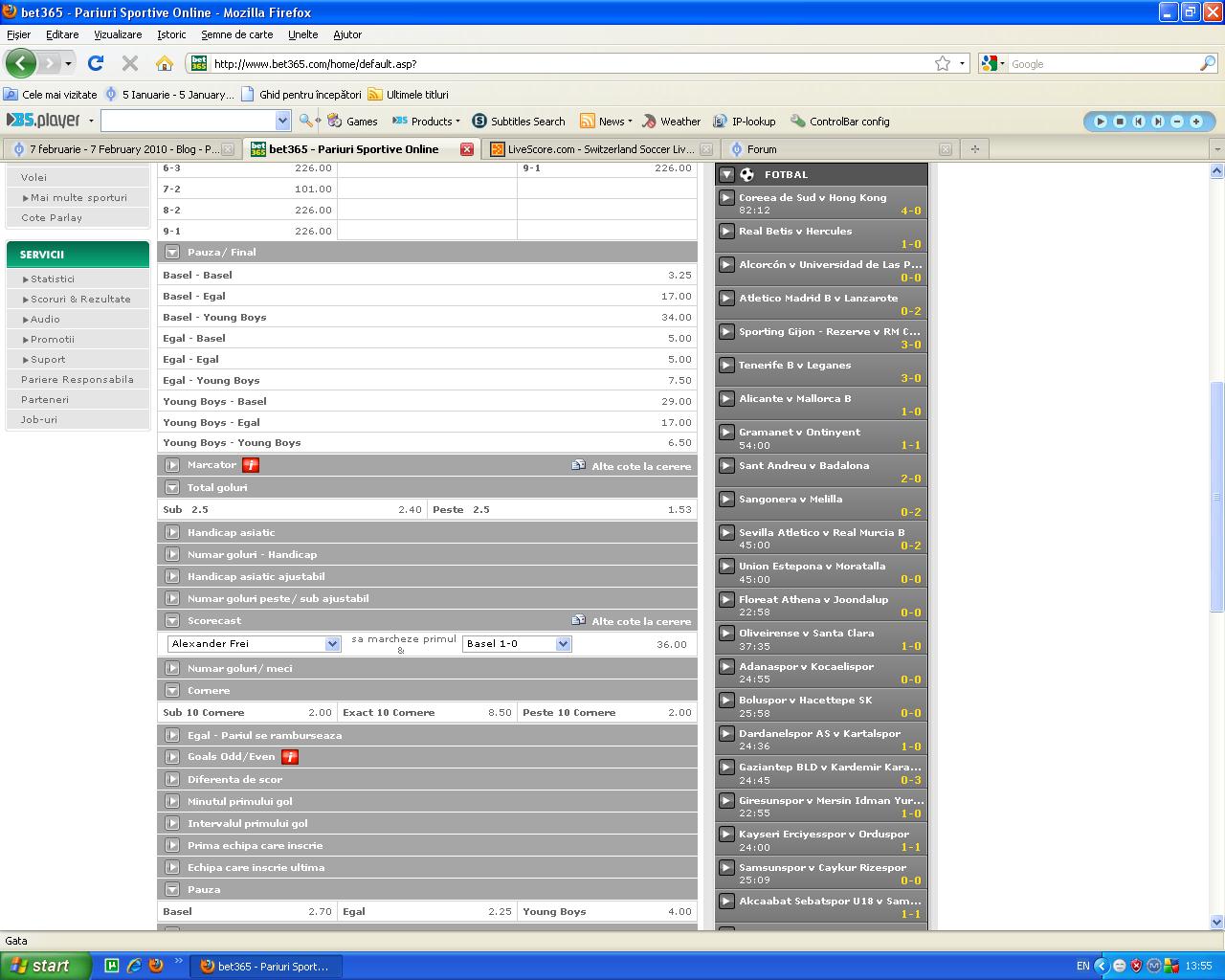Play the Coreea de Sud v Hong Kong match
1225x980 pixels.
pyautogui.click(x=727, y=197)
